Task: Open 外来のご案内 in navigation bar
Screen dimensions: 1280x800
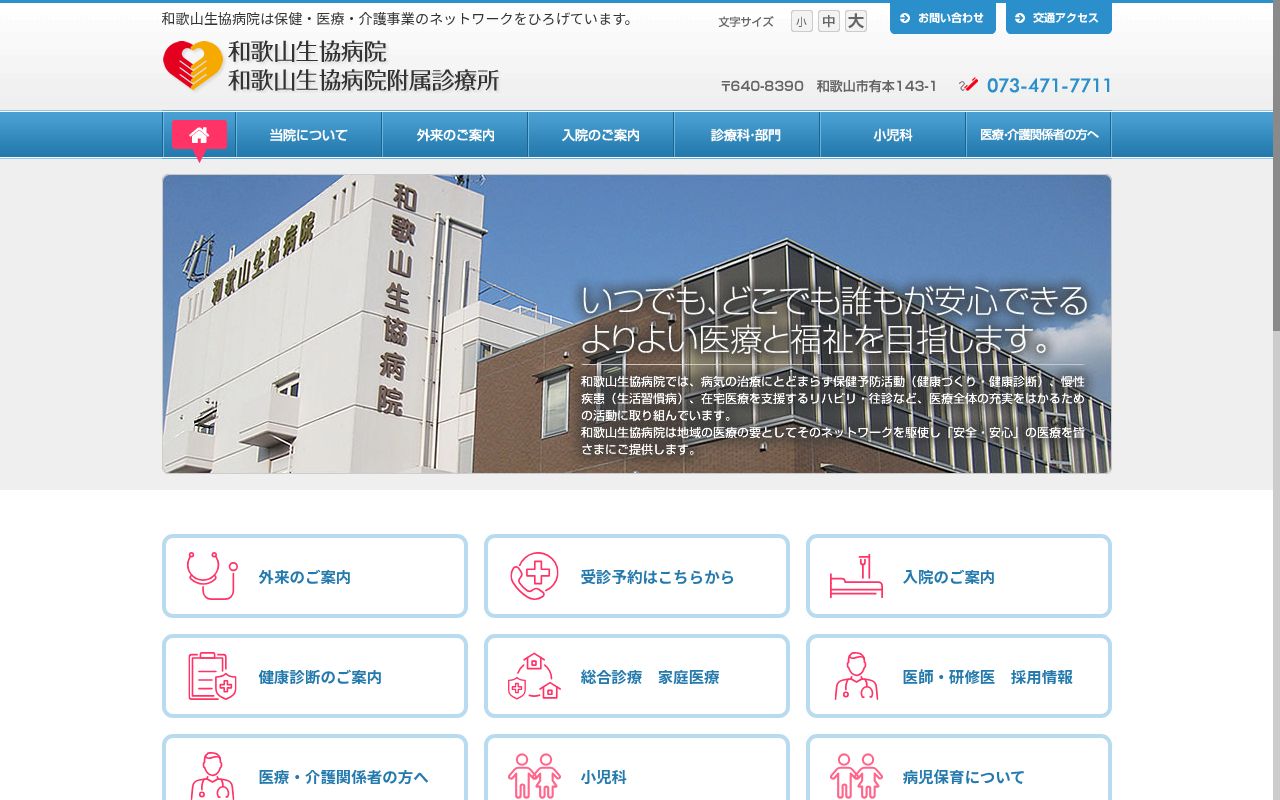Action: point(455,135)
